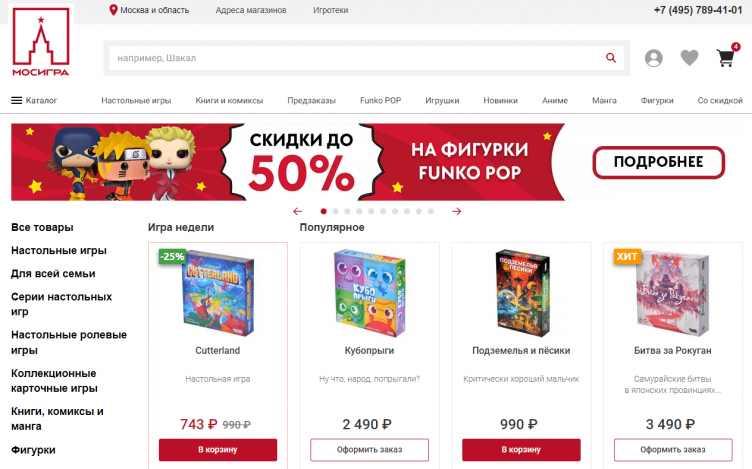Image resolution: width=752 pixels, height=469 pixels.
Task: Open the user account profile icon
Action: point(653,58)
